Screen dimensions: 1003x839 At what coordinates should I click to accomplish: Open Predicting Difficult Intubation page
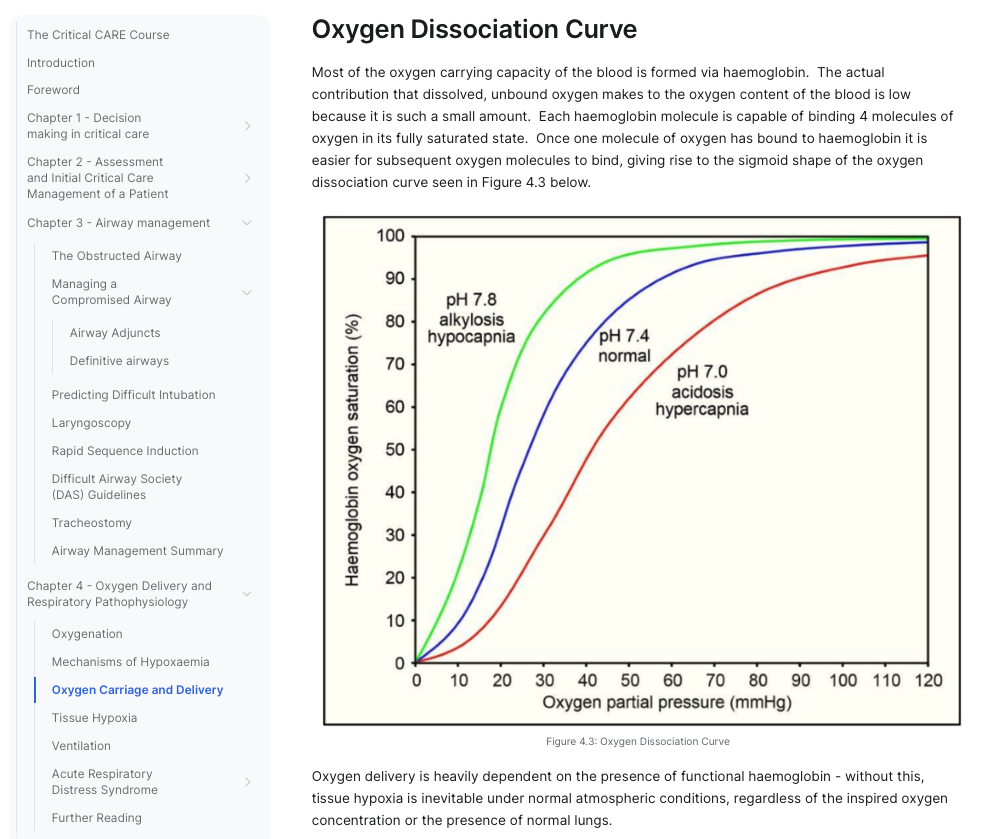click(134, 395)
